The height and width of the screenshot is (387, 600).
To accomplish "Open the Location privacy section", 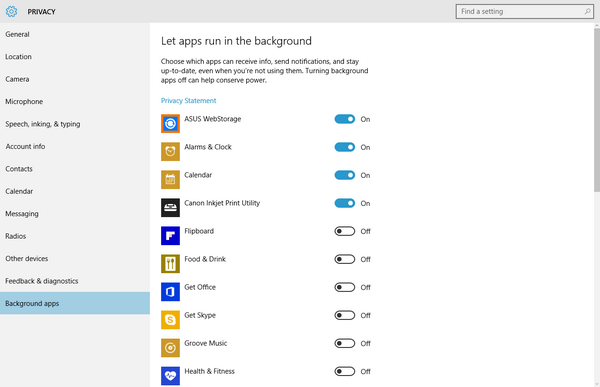I will (x=75, y=57).
